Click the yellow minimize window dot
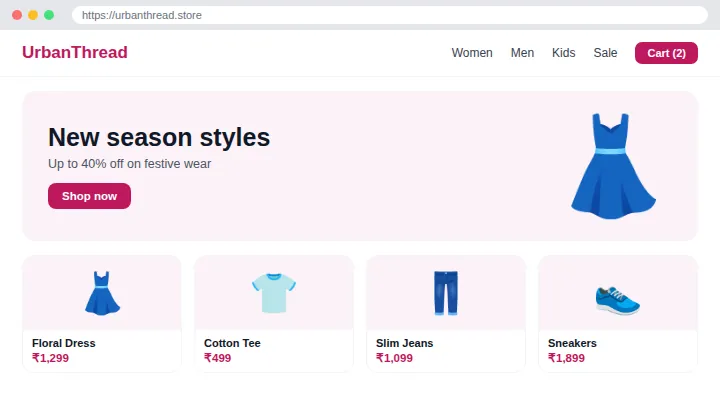Viewport: 720px width, 410px height. pyautogui.click(x=33, y=15)
